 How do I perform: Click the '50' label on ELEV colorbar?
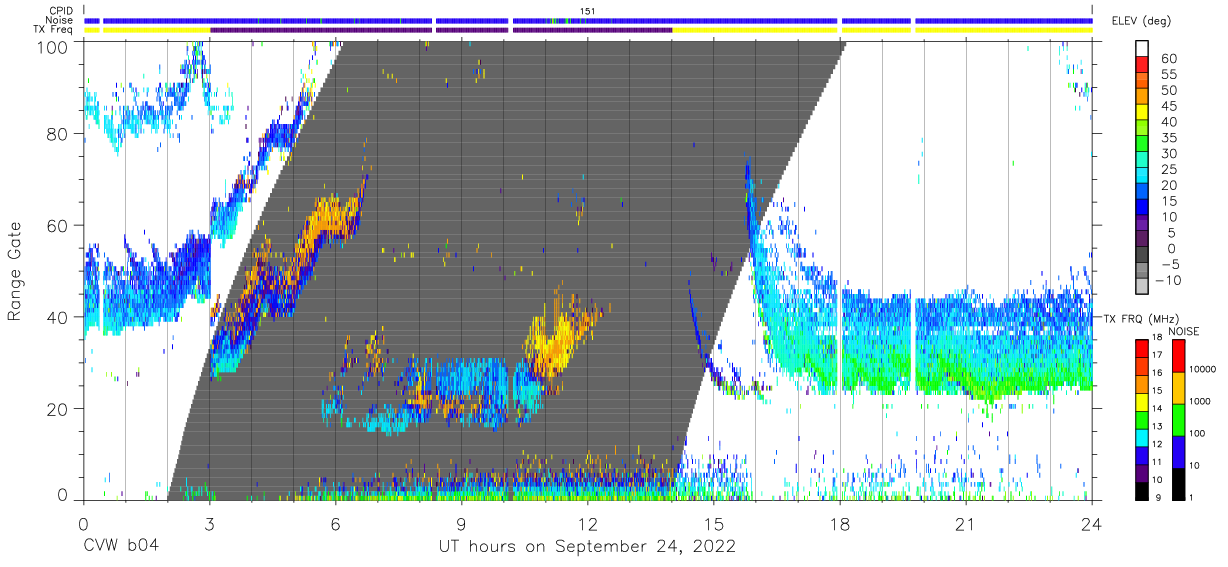(1168, 91)
